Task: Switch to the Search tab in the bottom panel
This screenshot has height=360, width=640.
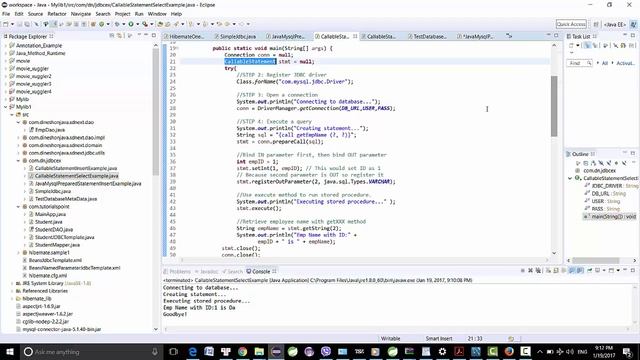Action: click(232, 271)
